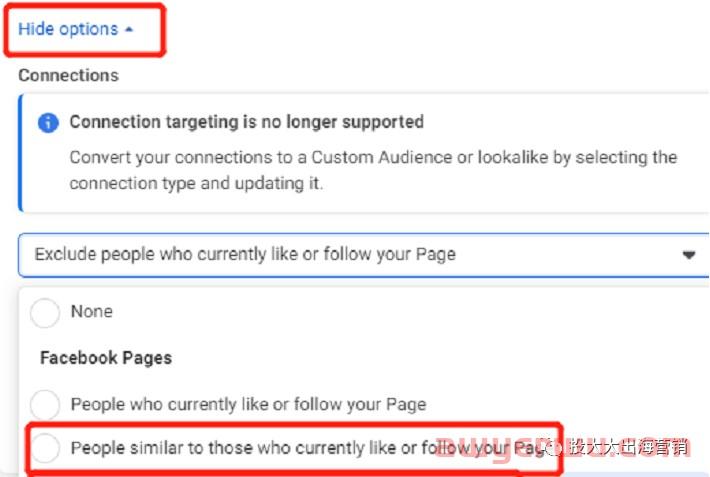Click the Connections section label
710x477 pixels.
68,75
